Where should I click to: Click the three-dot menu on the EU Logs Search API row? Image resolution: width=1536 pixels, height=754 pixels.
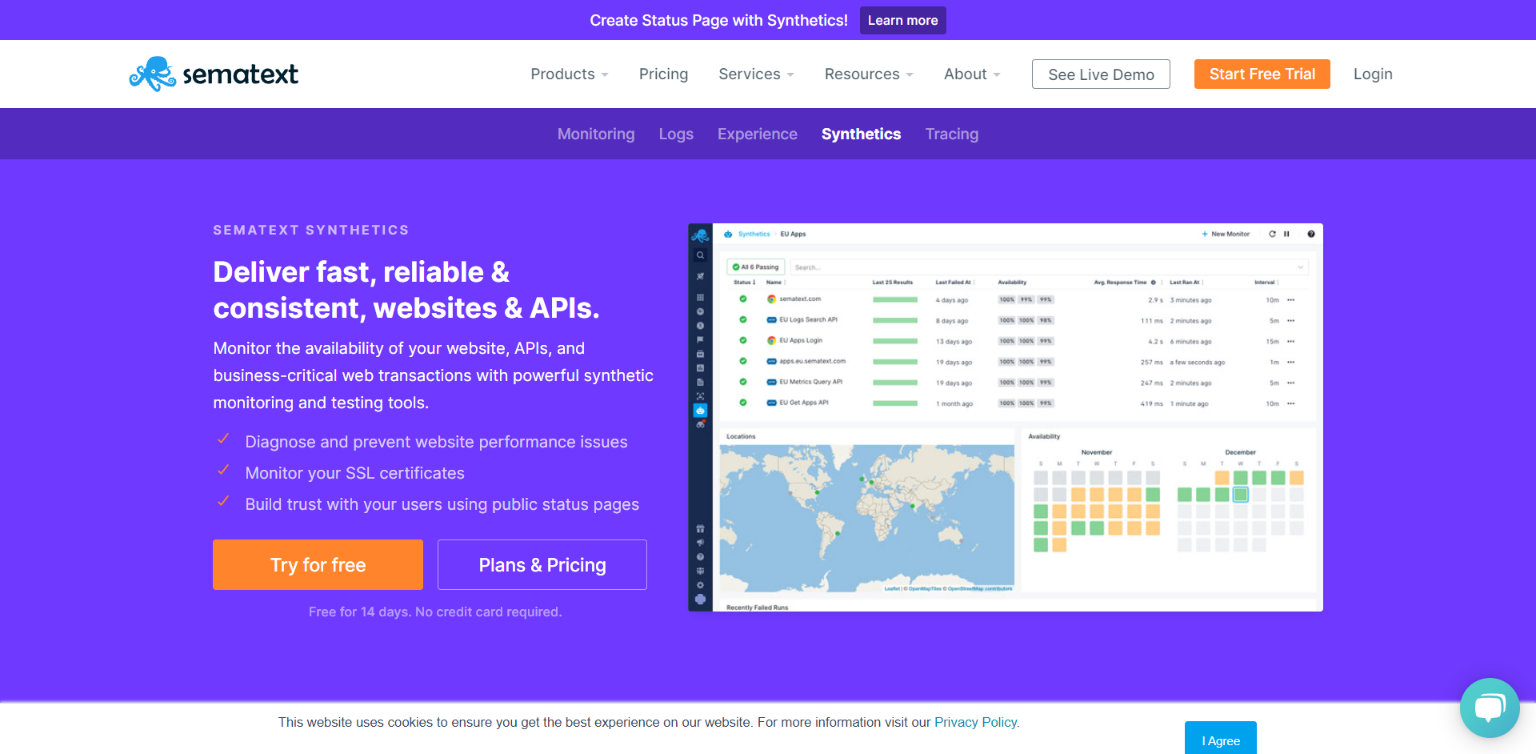[1290, 321]
